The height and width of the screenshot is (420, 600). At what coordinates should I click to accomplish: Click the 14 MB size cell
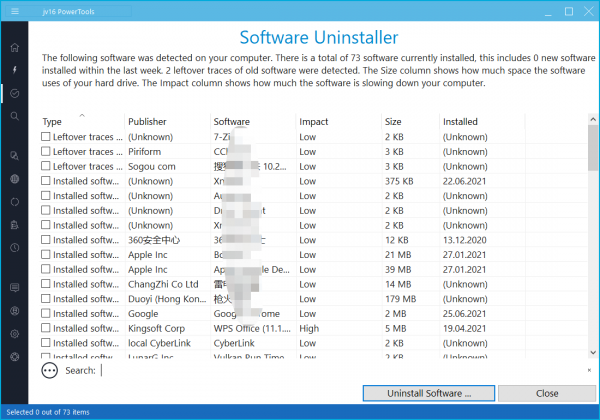(x=398, y=284)
